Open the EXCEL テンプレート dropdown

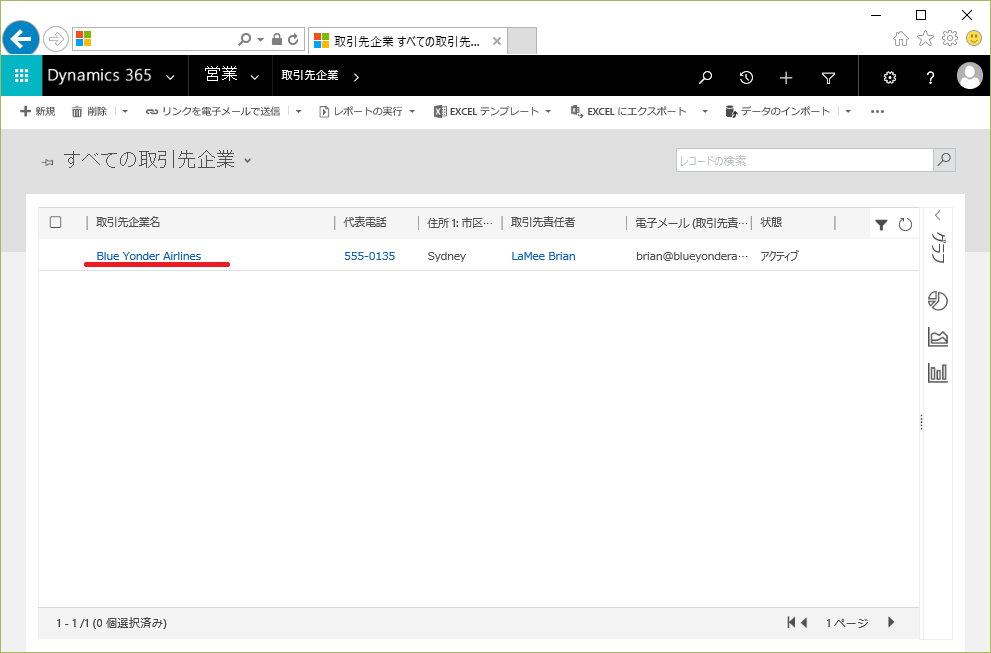pyautogui.click(x=548, y=111)
